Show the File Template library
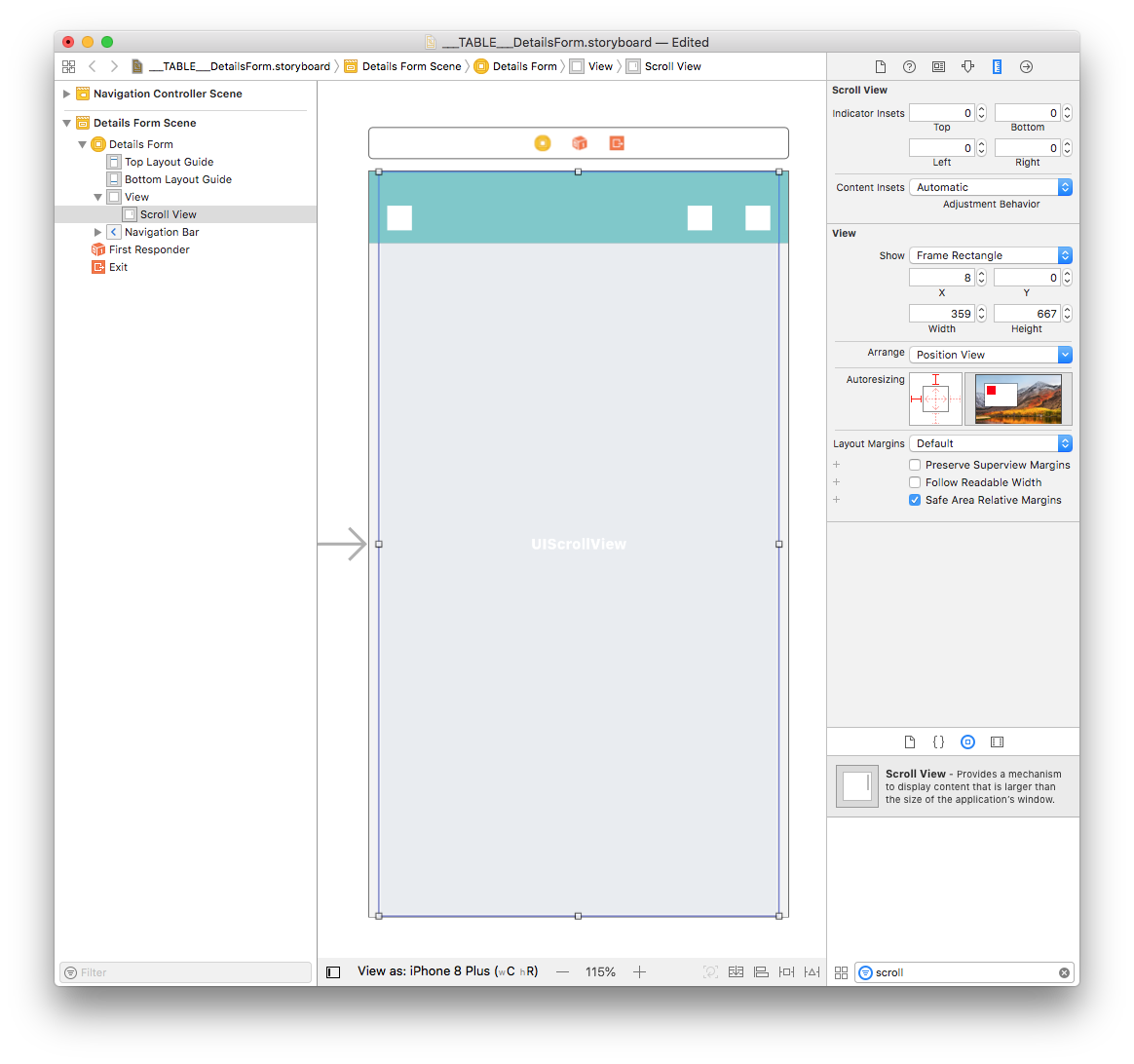 [909, 741]
